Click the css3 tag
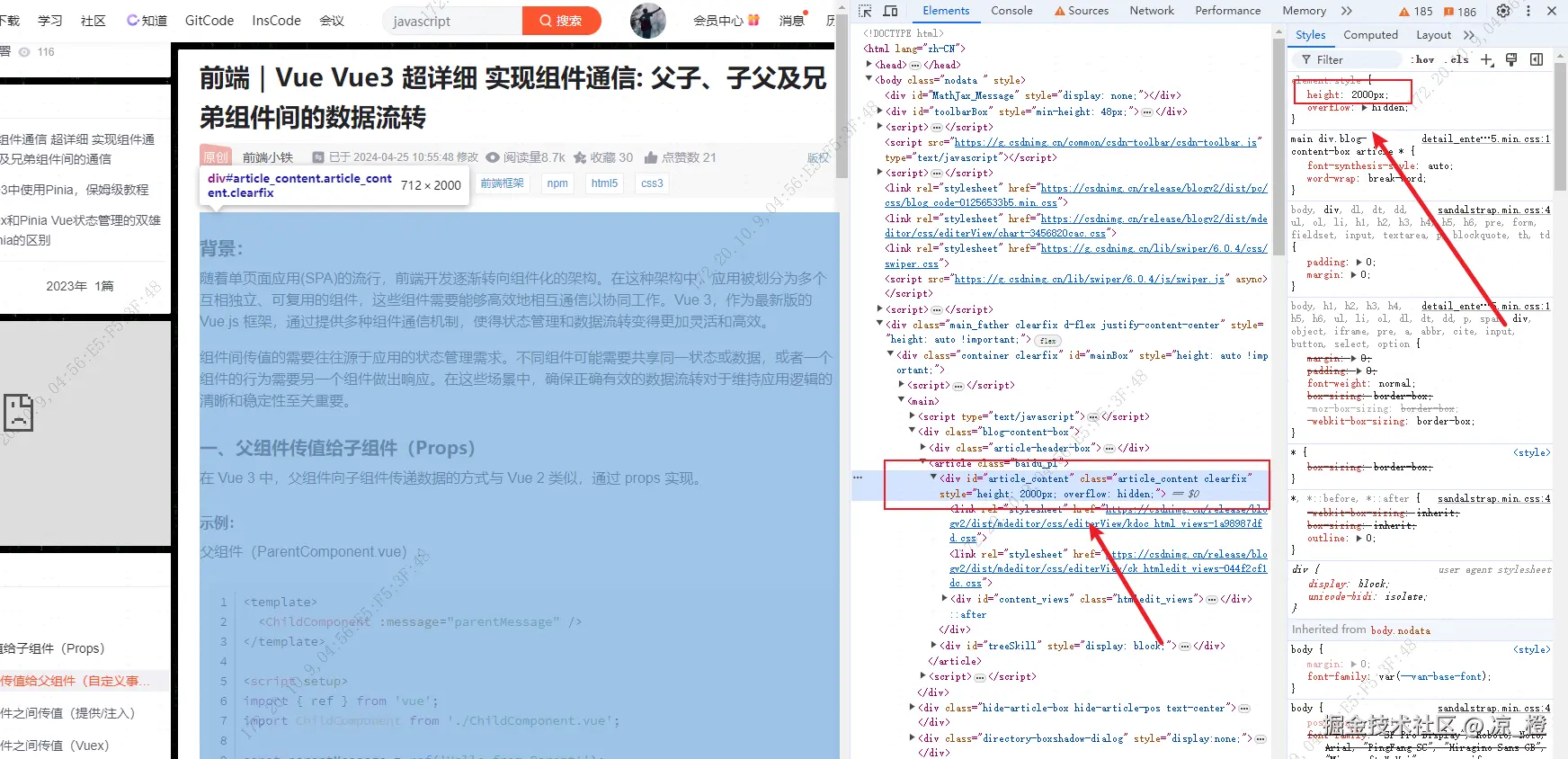 click(x=652, y=183)
